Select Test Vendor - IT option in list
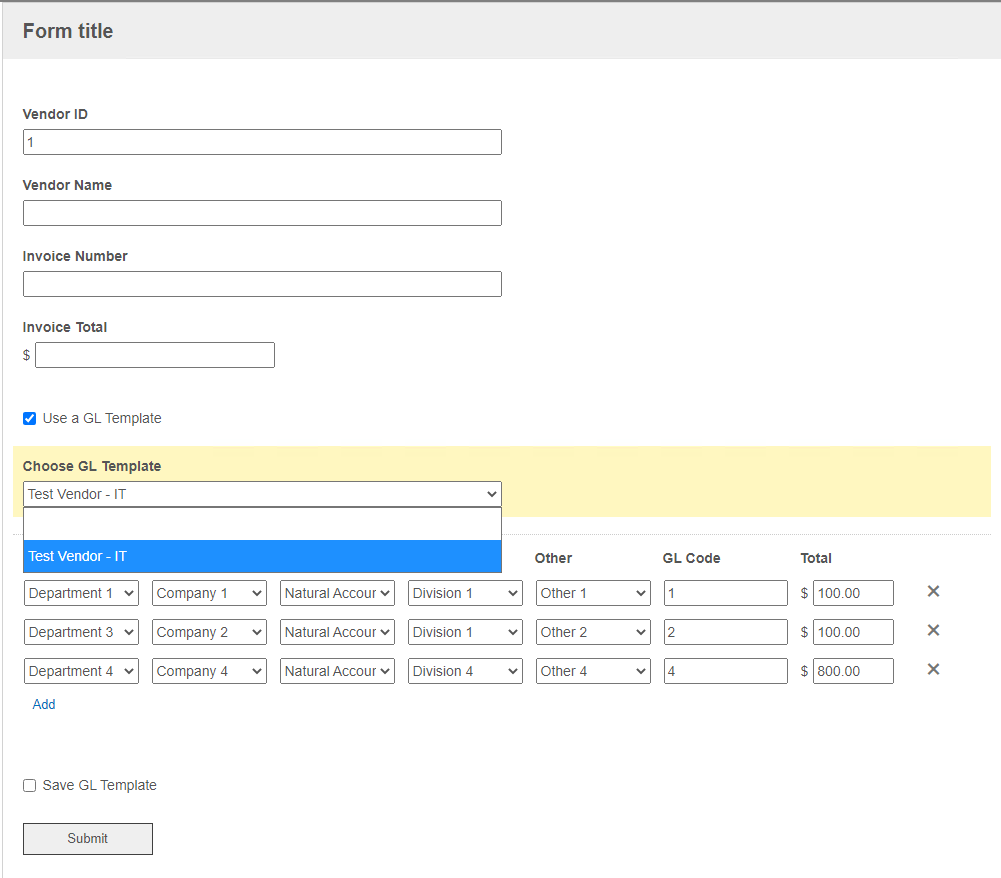The height and width of the screenshot is (878, 1001). pos(262,557)
